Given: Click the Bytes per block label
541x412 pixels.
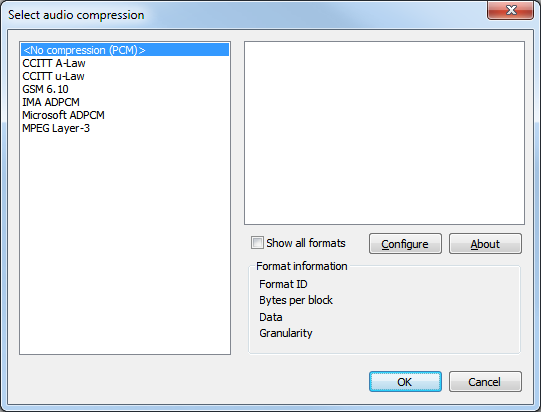Looking at the screenshot, I should pos(296,300).
